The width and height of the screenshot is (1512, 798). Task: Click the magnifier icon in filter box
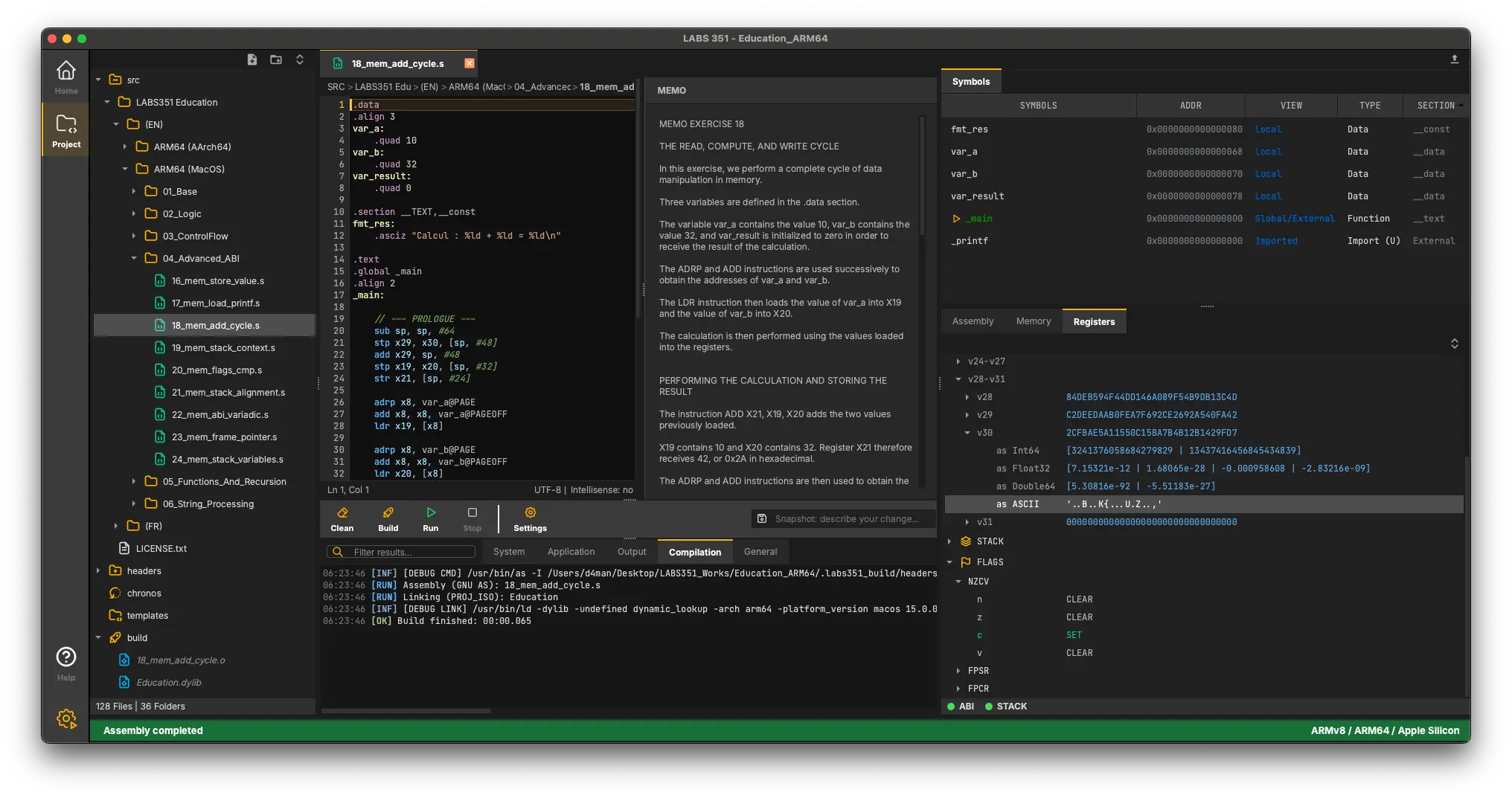(338, 552)
